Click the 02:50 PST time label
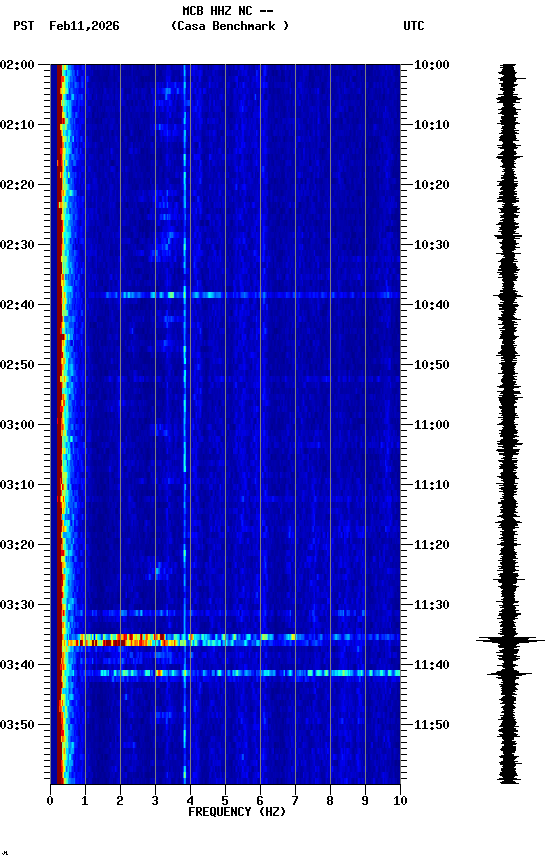This screenshot has width=552, height=864. pos(17,365)
